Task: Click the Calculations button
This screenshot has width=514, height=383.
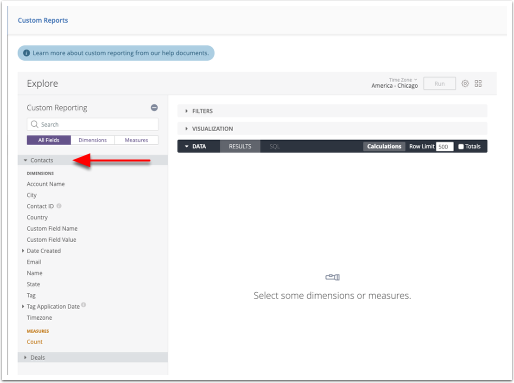Action: pos(384,146)
